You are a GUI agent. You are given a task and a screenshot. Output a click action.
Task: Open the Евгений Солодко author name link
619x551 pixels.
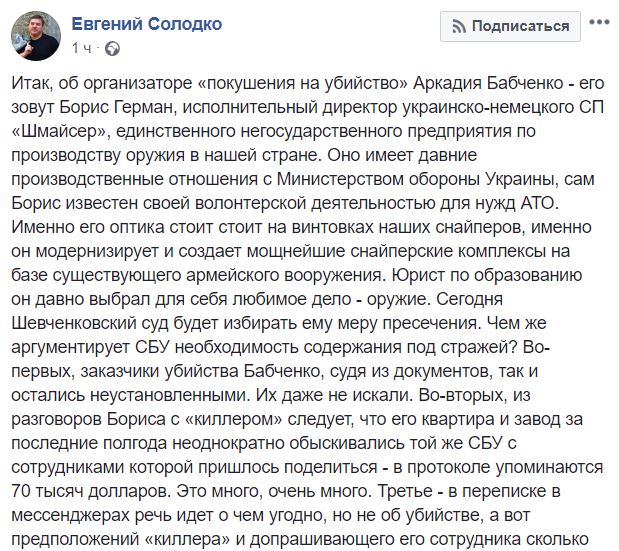coord(147,24)
